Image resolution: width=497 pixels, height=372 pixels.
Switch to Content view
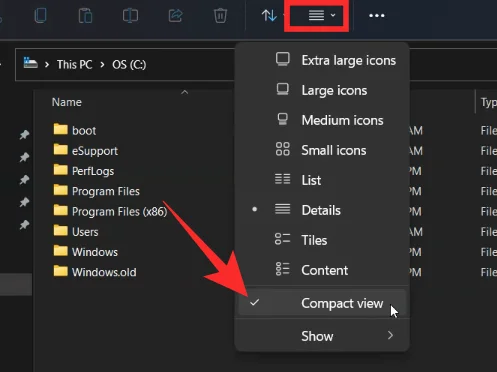322,270
